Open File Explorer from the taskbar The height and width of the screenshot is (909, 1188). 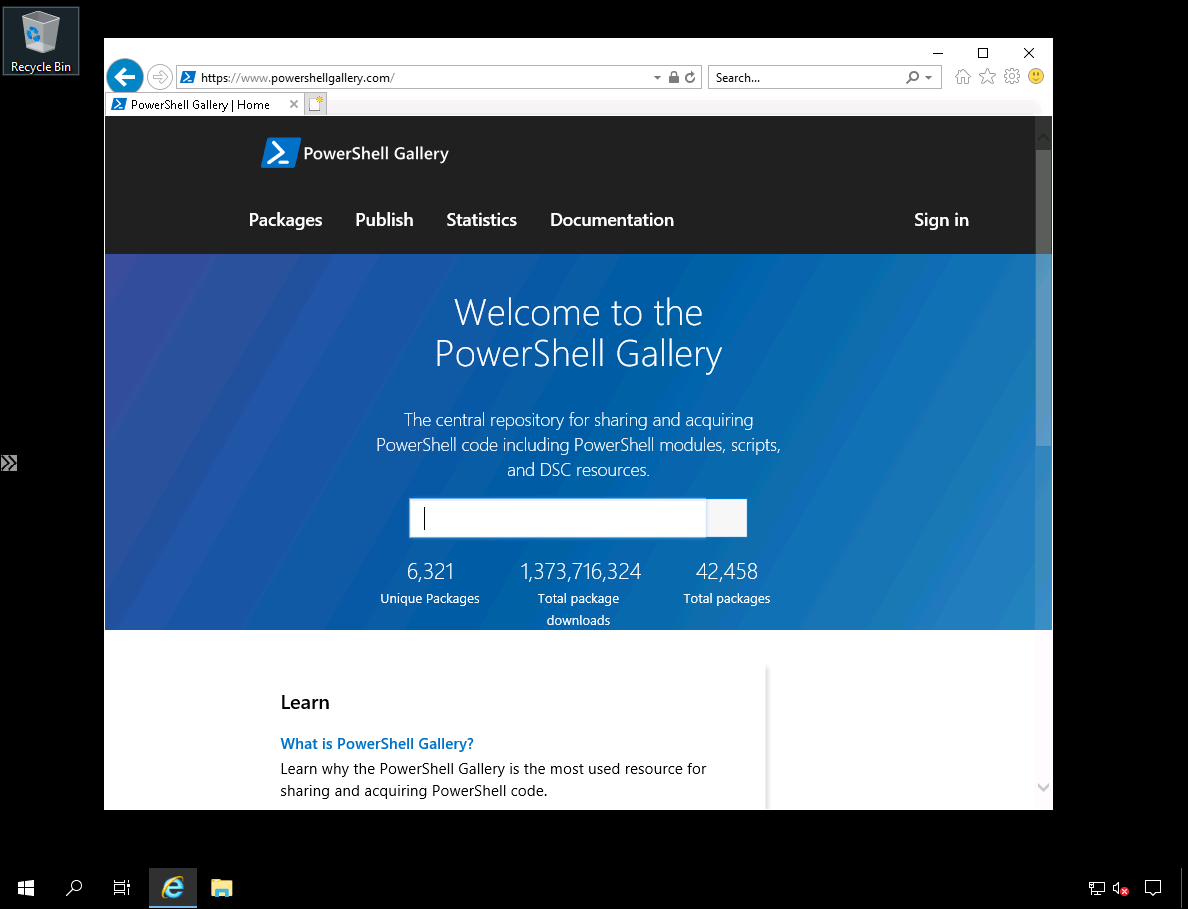[221, 887]
